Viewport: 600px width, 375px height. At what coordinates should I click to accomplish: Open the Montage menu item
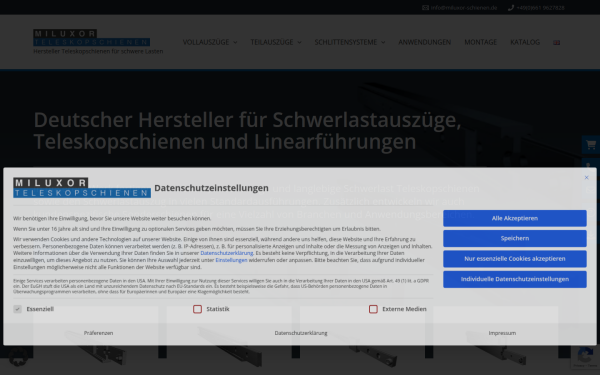(481, 42)
